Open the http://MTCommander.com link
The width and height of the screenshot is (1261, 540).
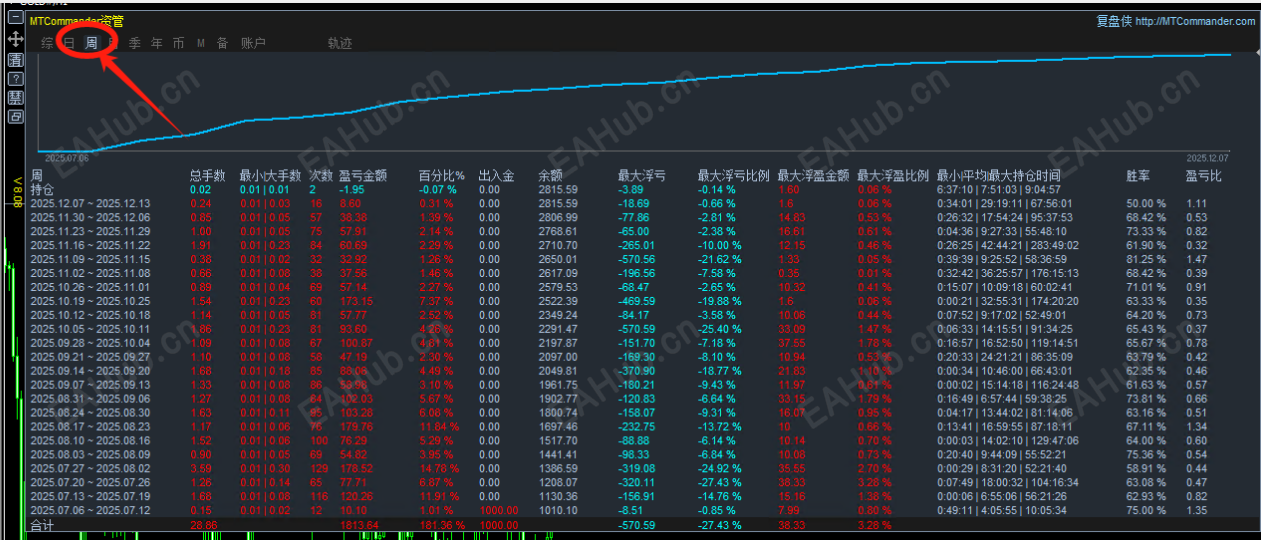1195,21
